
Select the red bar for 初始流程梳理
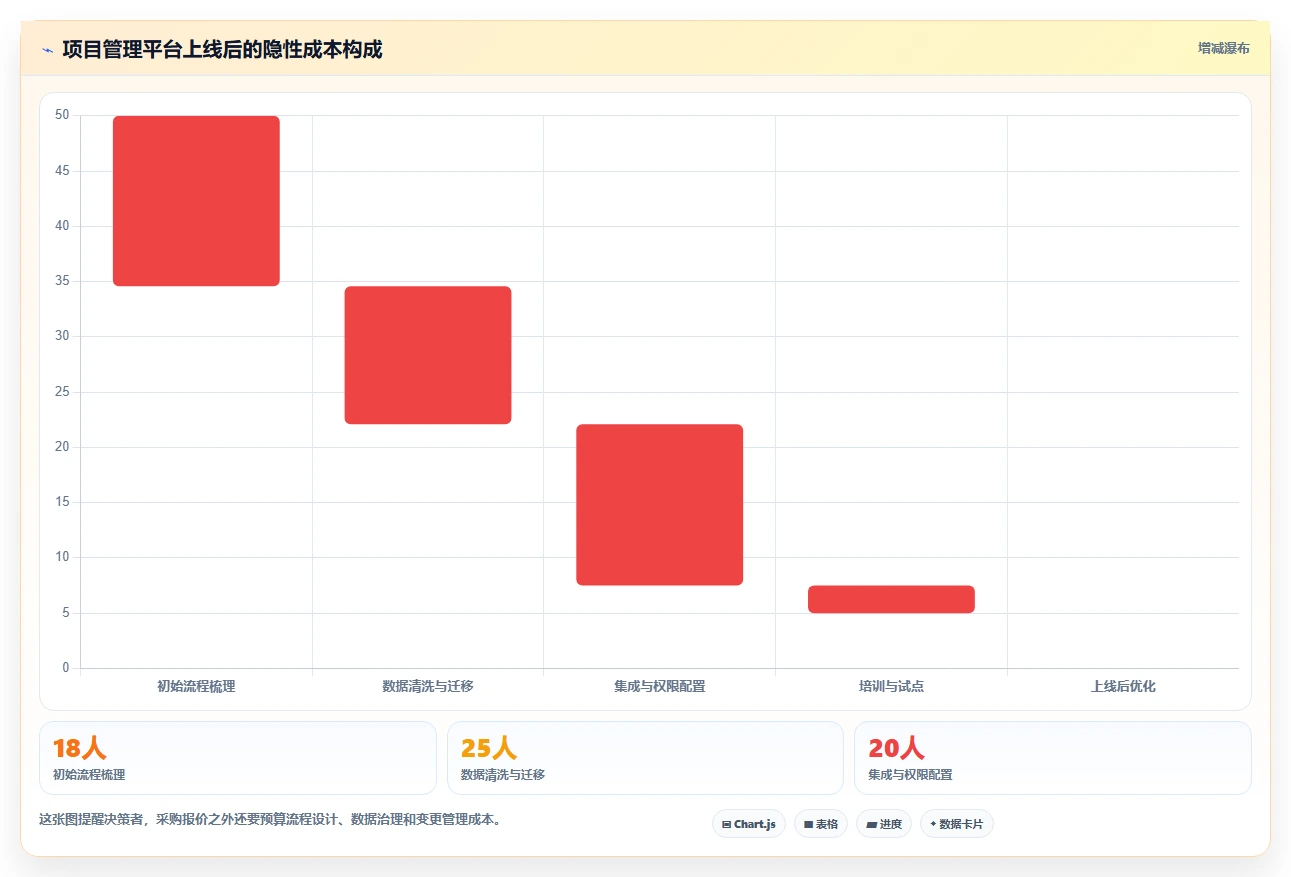pos(196,201)
